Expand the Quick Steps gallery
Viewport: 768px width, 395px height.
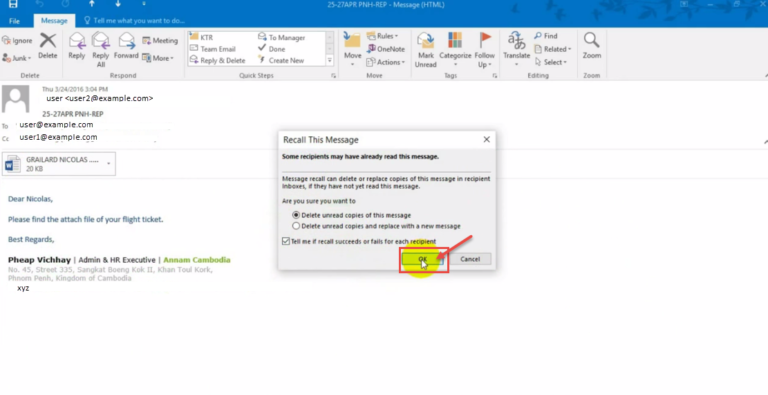pyautogui.click(x=330, y=60)
